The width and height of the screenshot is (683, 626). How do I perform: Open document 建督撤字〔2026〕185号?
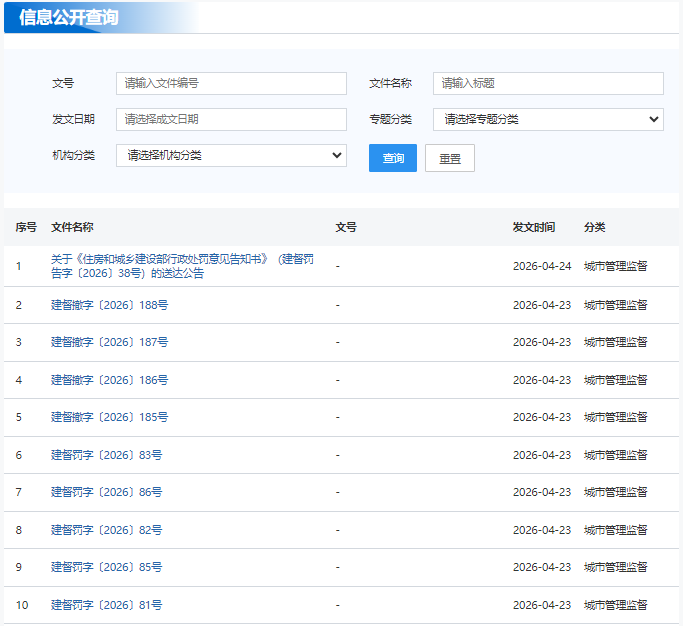tap(109, 417)
